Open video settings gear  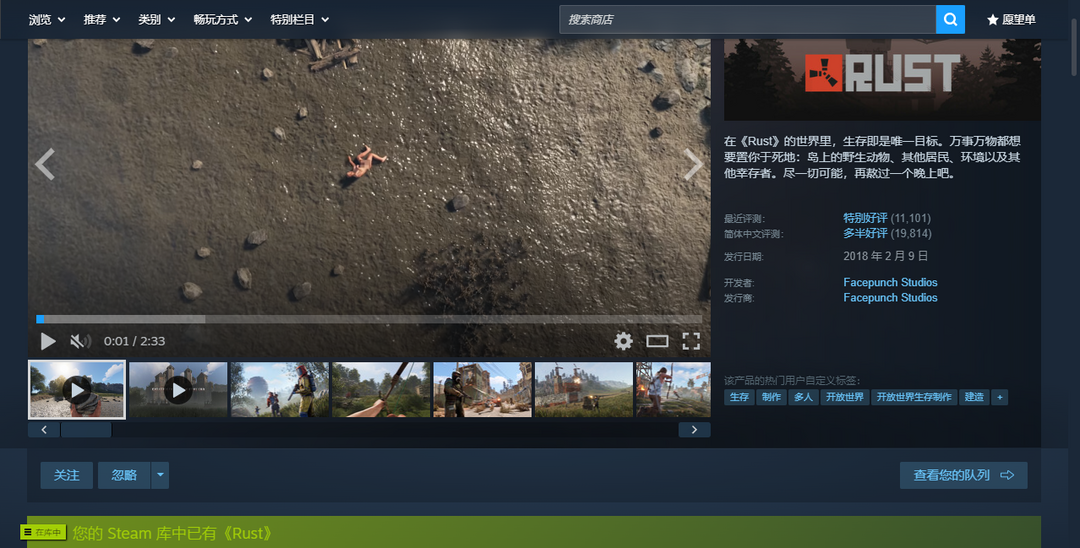click(623, 341)
